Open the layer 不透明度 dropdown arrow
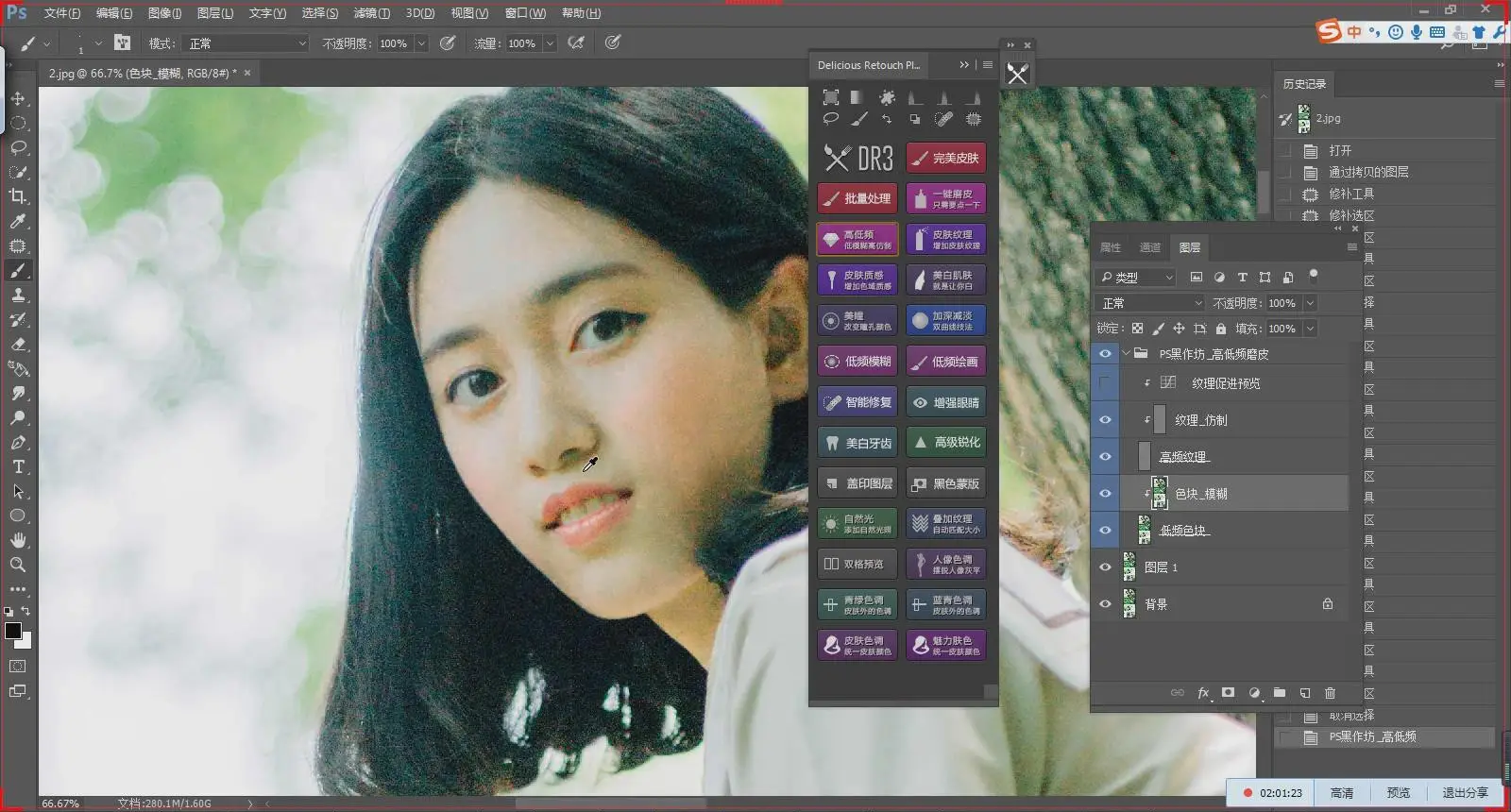 click(1310, 303)
